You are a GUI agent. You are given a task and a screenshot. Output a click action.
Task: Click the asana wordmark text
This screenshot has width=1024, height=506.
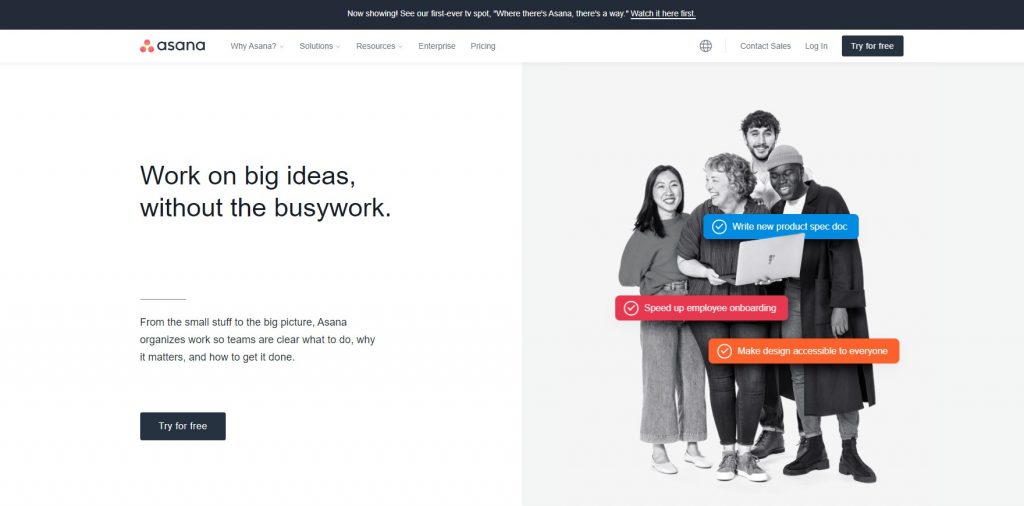[181, 46]
